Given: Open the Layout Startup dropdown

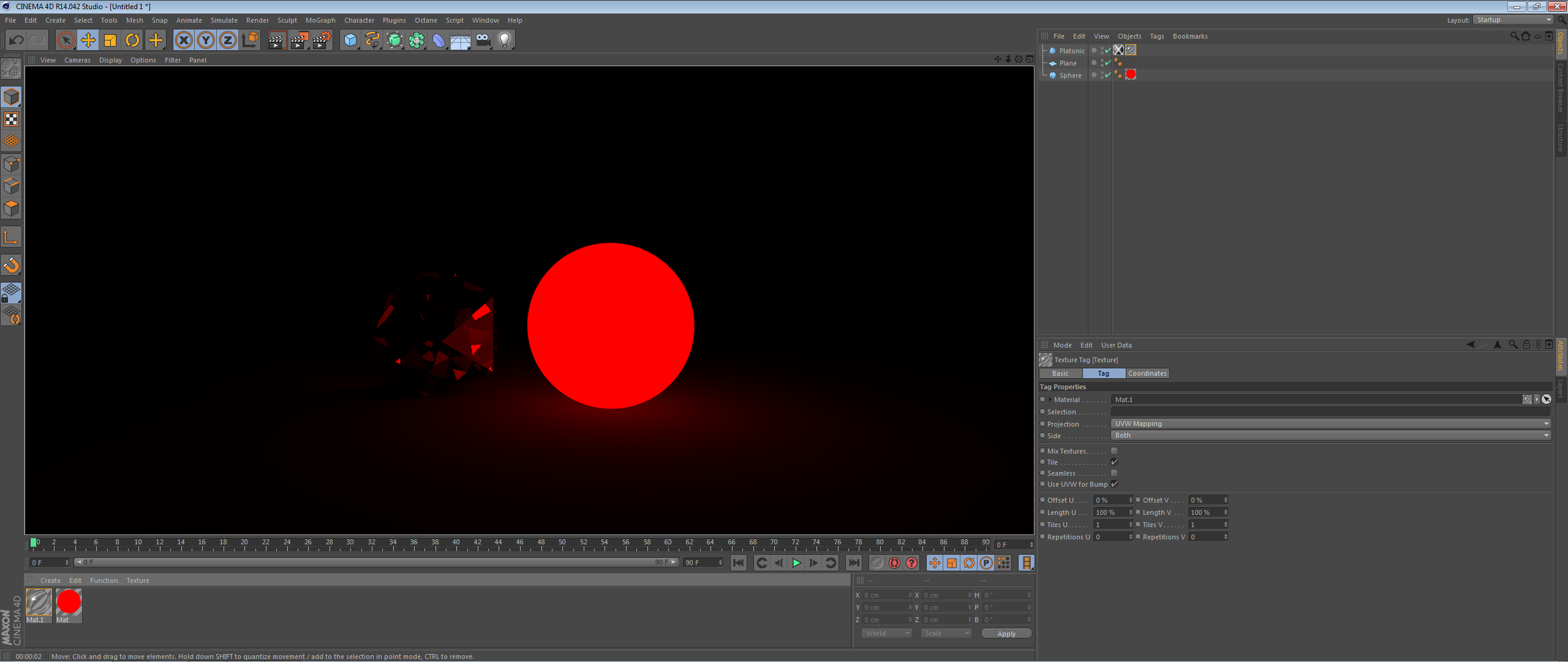Looking at the screenshot, I should (x=1513, y=20).
